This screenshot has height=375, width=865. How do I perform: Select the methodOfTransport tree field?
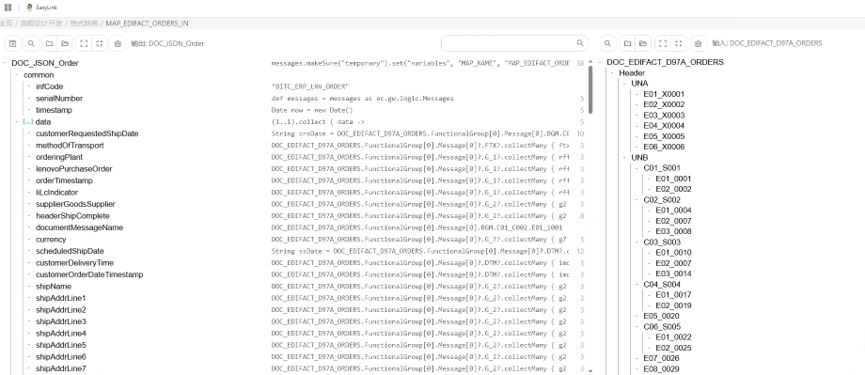coord(70,146)
